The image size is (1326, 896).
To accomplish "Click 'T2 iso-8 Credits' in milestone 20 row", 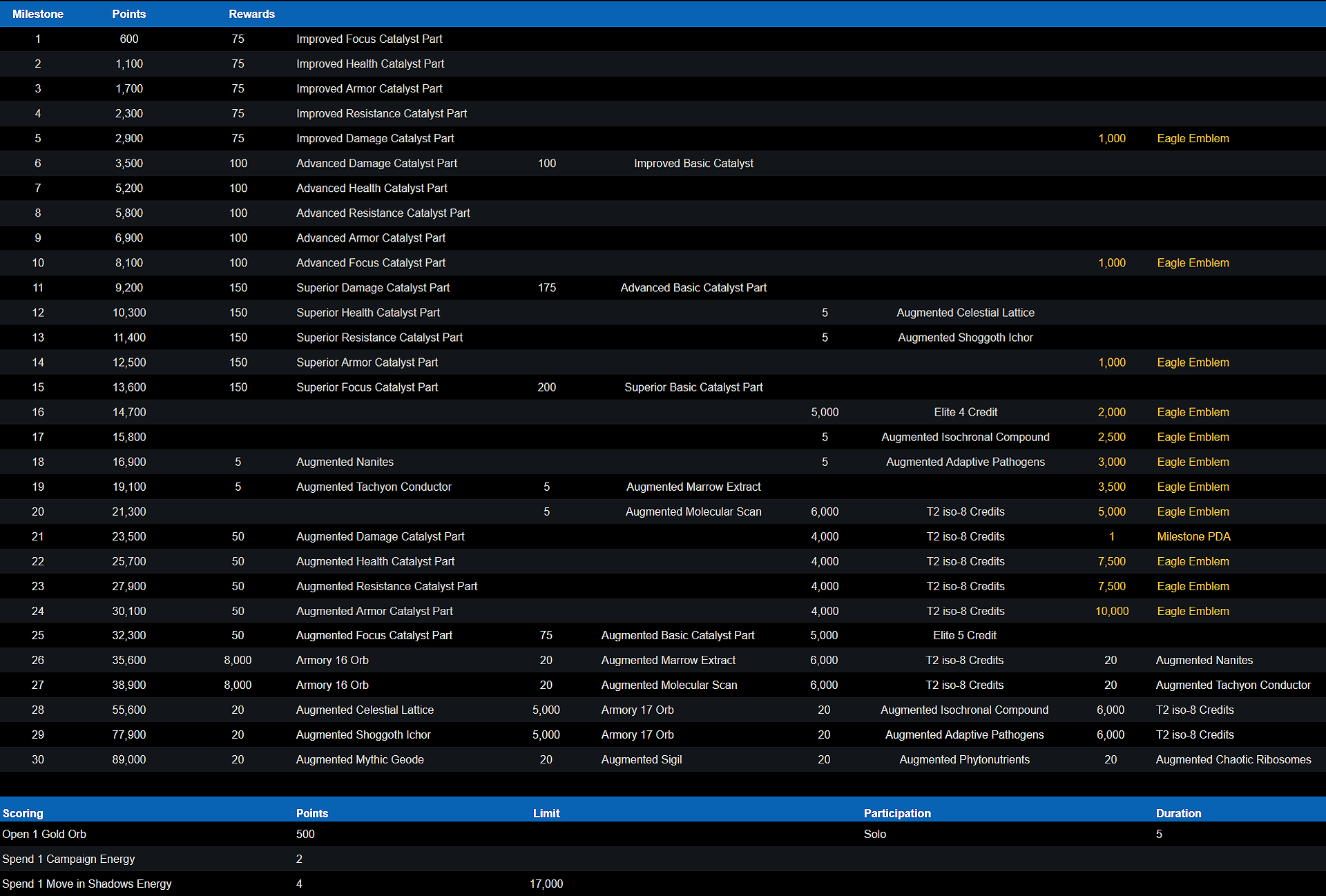I will (965, 512).
